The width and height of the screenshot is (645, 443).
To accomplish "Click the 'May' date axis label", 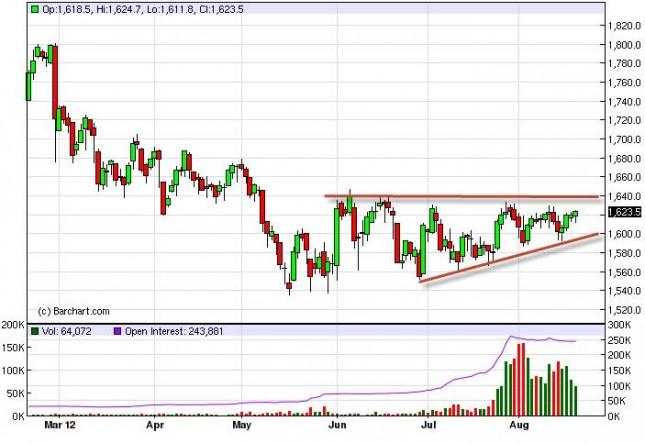I will (x=241, y=425).
